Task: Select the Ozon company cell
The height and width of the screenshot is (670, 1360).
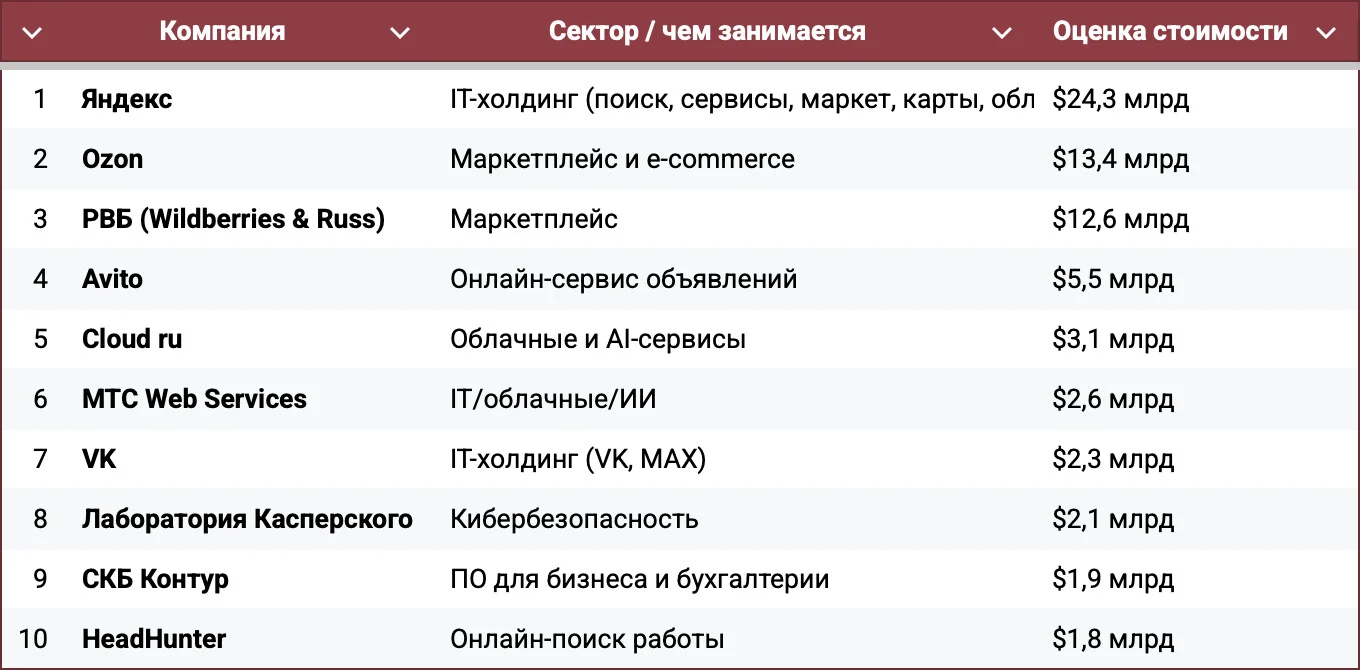Action: (x=112, y=159)
